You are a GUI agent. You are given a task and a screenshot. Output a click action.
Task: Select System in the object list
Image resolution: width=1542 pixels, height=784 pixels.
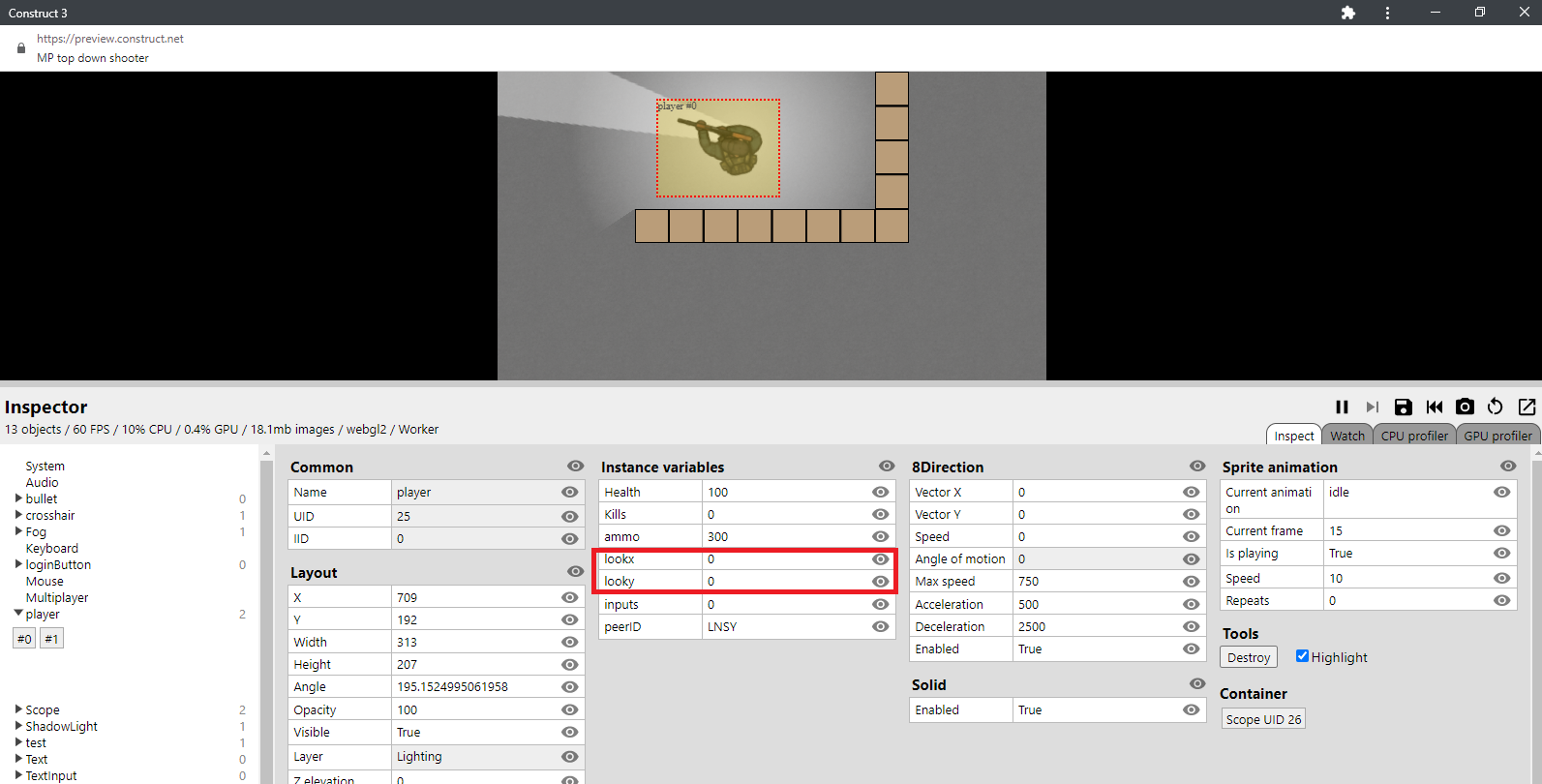pos(45,466)
